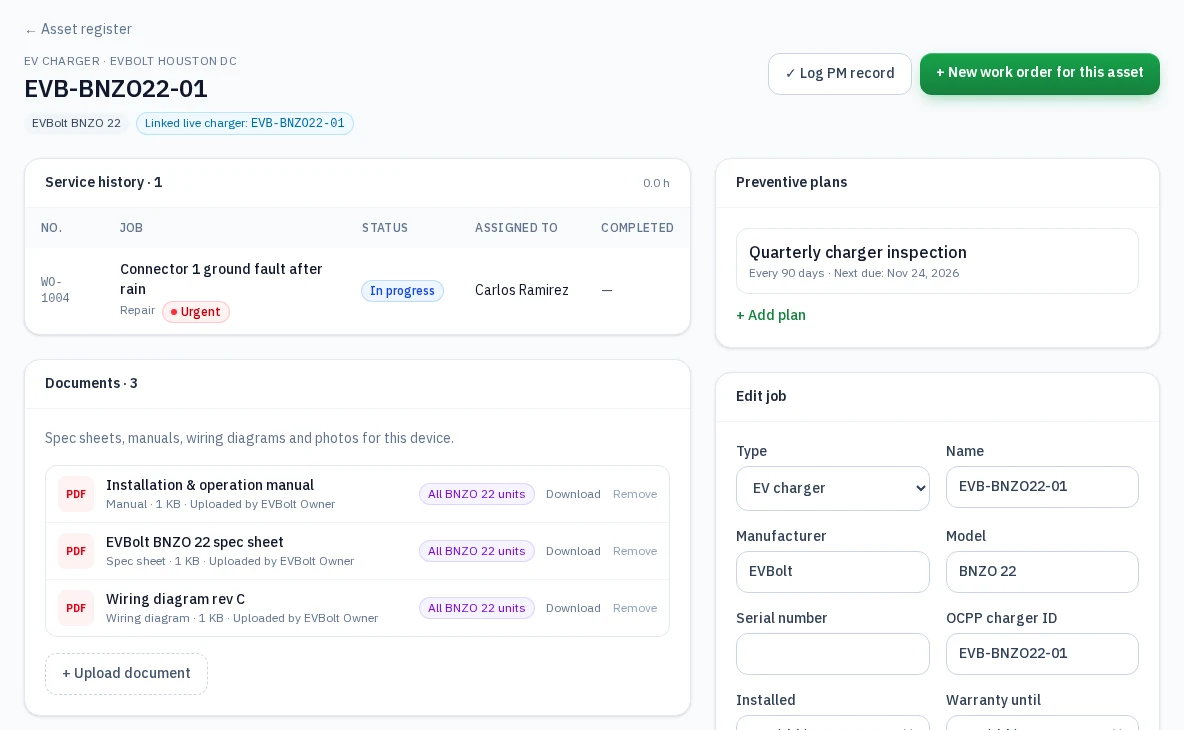Click All BNZO 22 units tag on wiring diagram row
1184x730 pixels.
pos(476,608)
